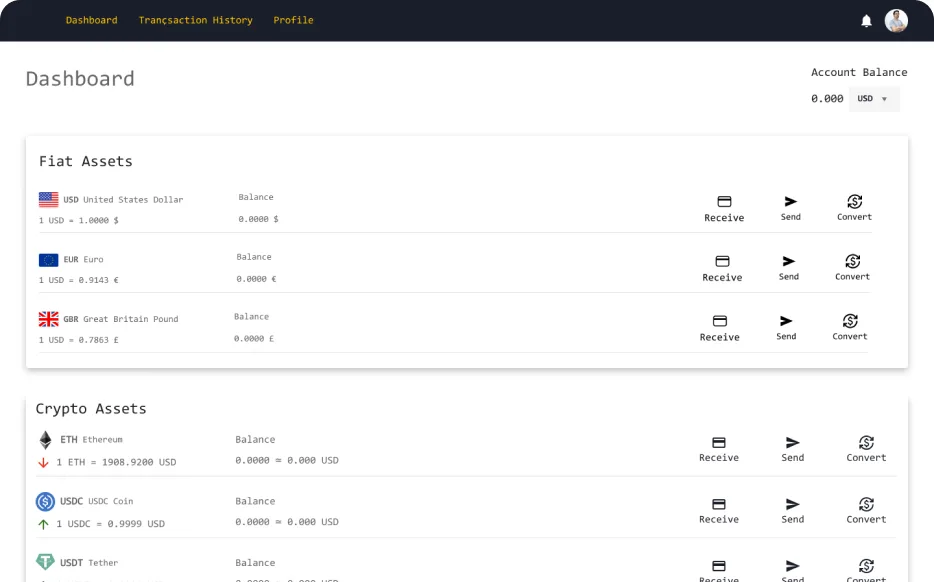Click the Receive icon in the GBR row
The height and width of the screenshot is (582, 934).
(720, 321)
